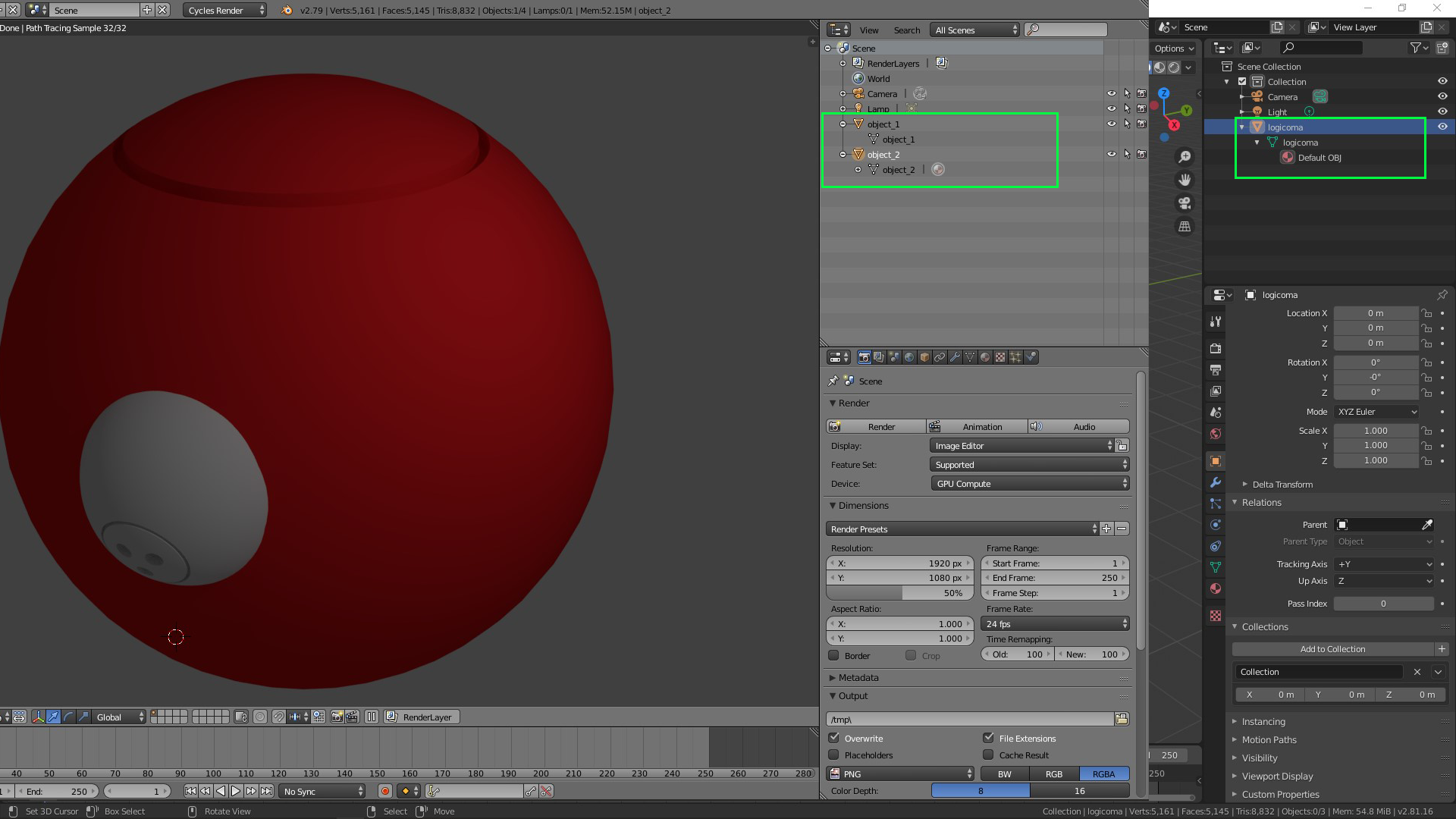
Task: Click the resolution percentage 50% slider
Action: [x=899, y=593]
